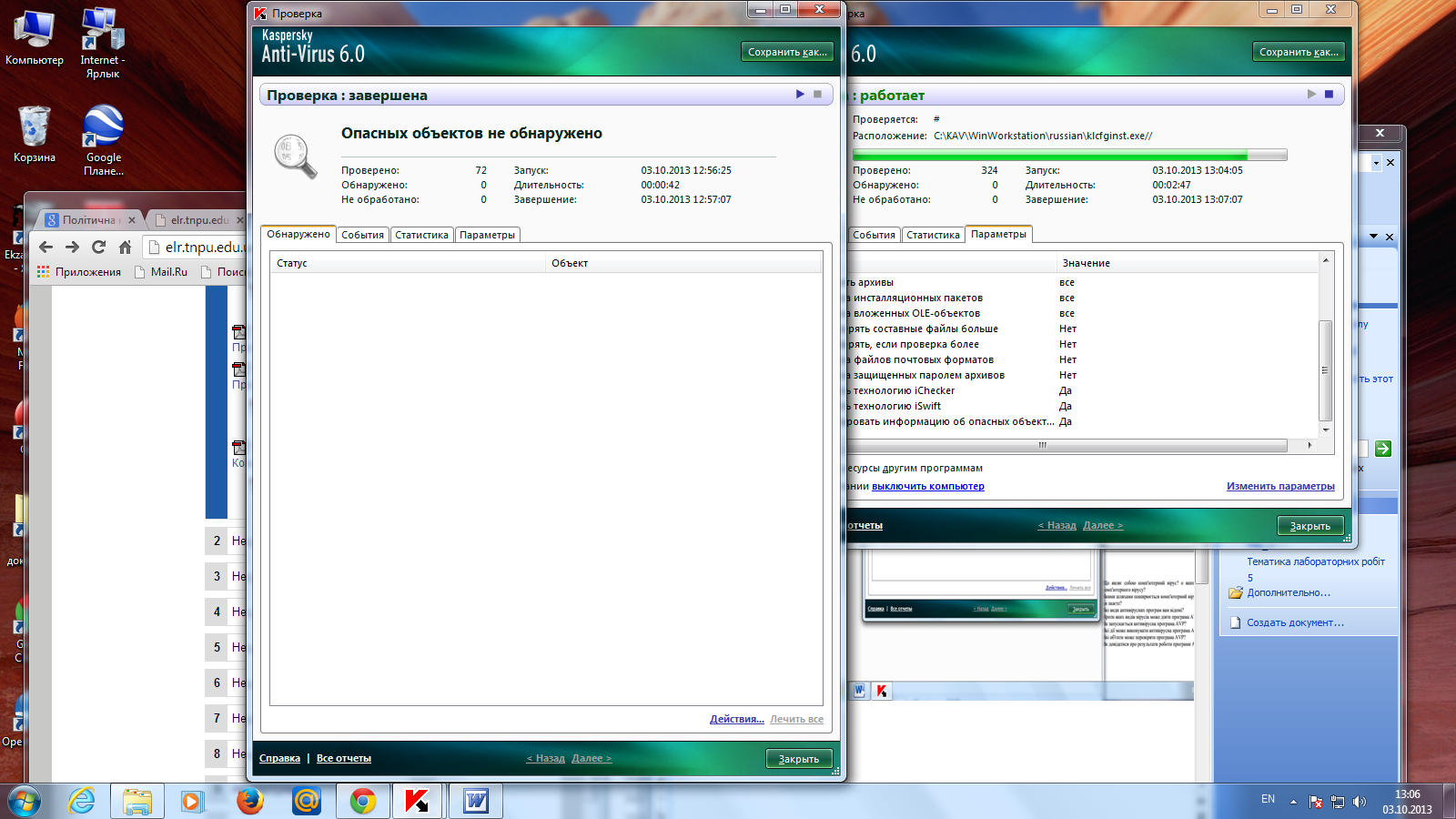Click the Далее link in the running scan window
The width and height of the screenshot is (1456, 819).
click(1103, 525)
